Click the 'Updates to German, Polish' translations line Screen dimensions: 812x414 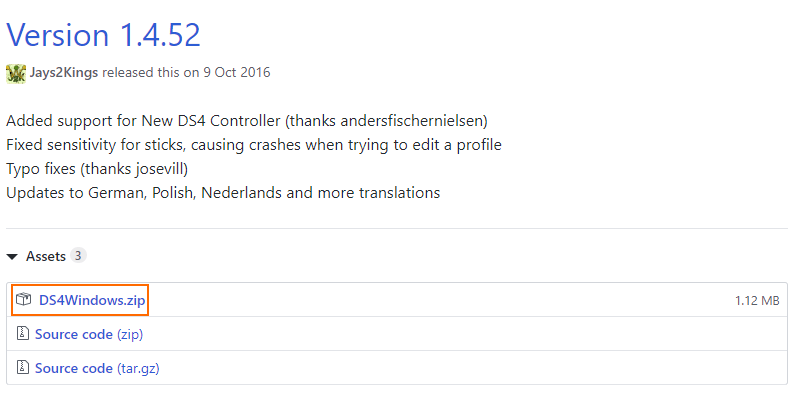pyautogui.click(x=223, y=193)
